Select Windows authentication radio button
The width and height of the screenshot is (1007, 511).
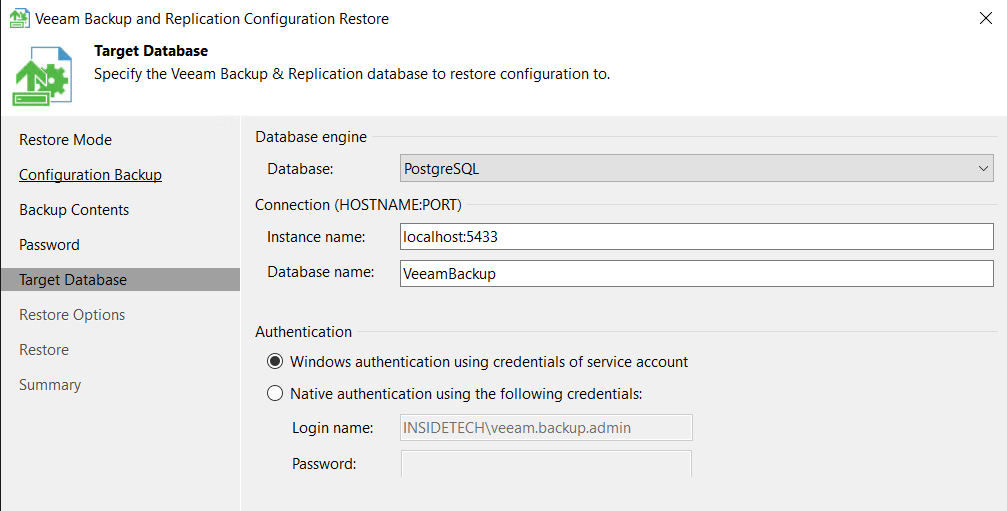(x=275, y=361)
